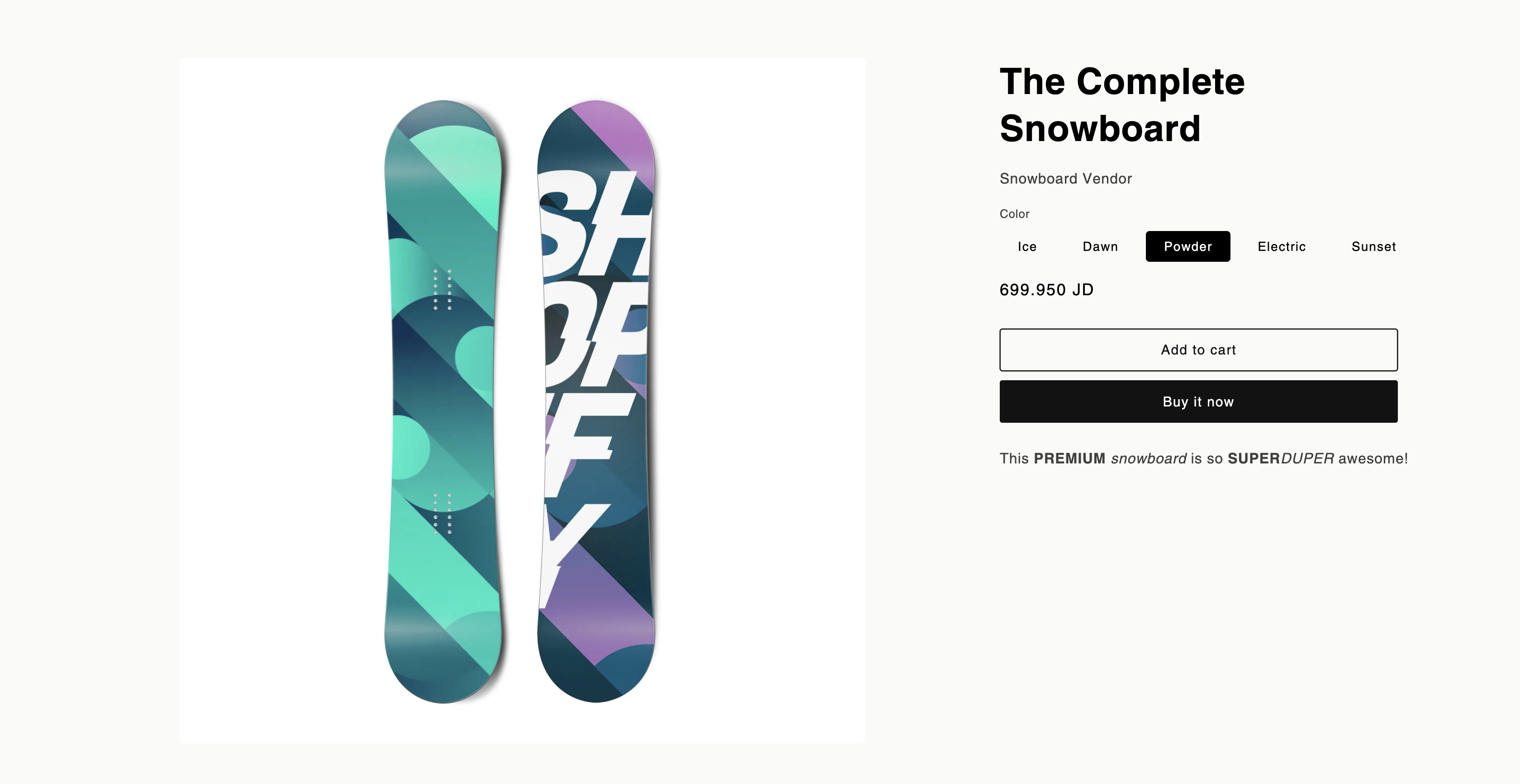Click the 699.950 JD price

(1046, 290)
